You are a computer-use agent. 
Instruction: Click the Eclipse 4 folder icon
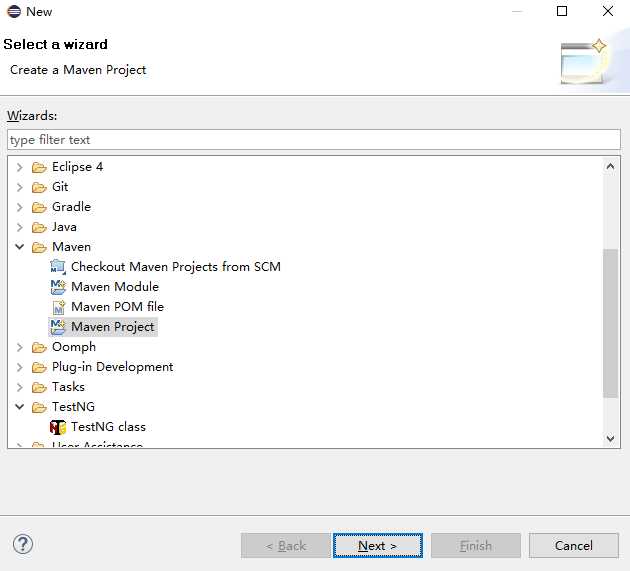pos(39,167)
